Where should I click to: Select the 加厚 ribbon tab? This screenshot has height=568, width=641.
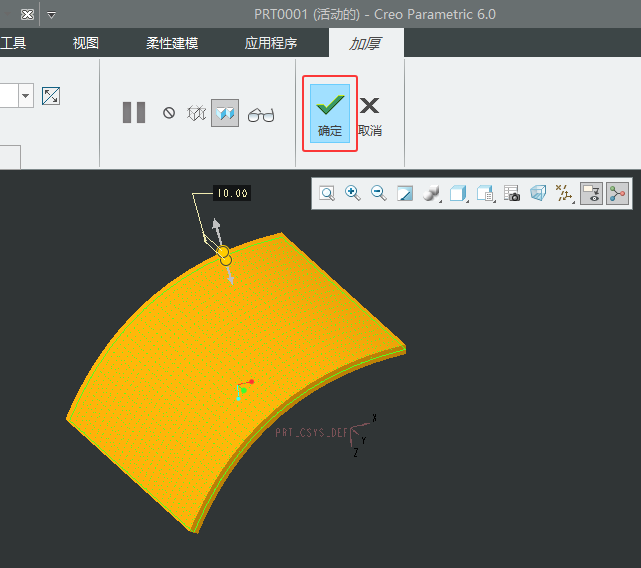pyautogui.click(x=366, y=43)
